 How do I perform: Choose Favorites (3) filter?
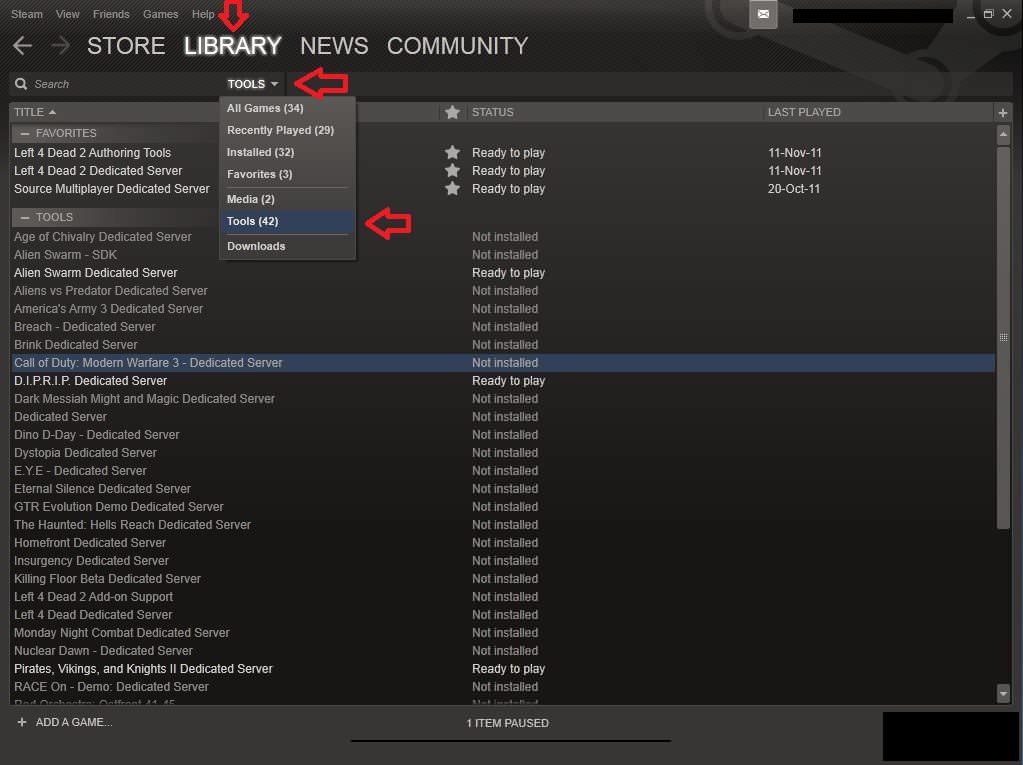pos(288,175)
